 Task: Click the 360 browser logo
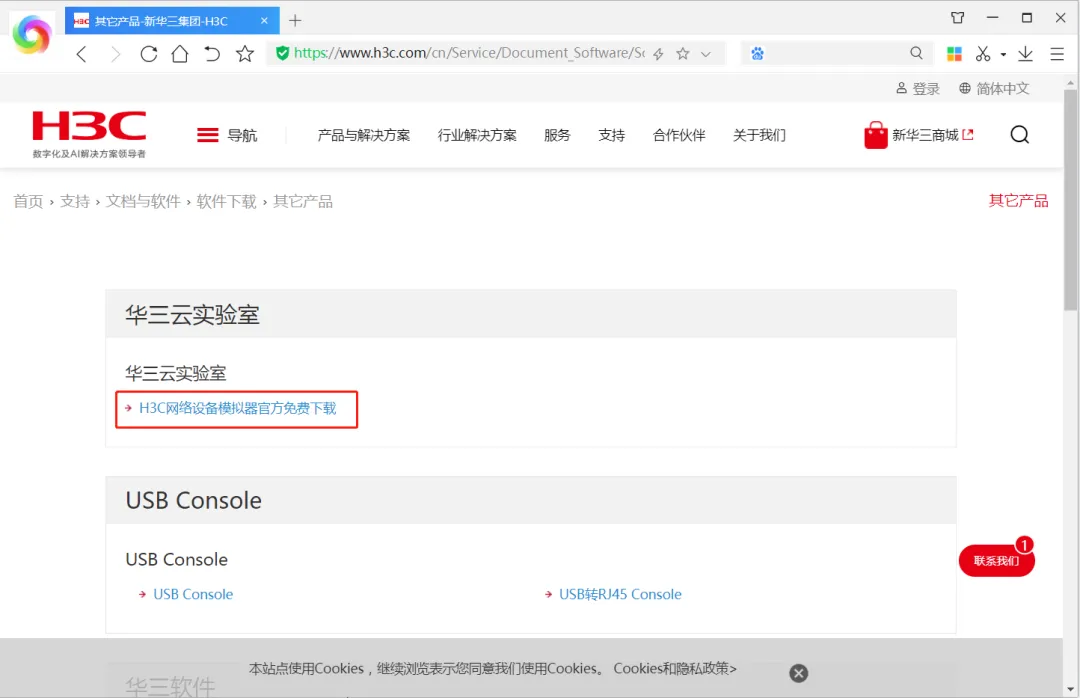coord(32,34)
